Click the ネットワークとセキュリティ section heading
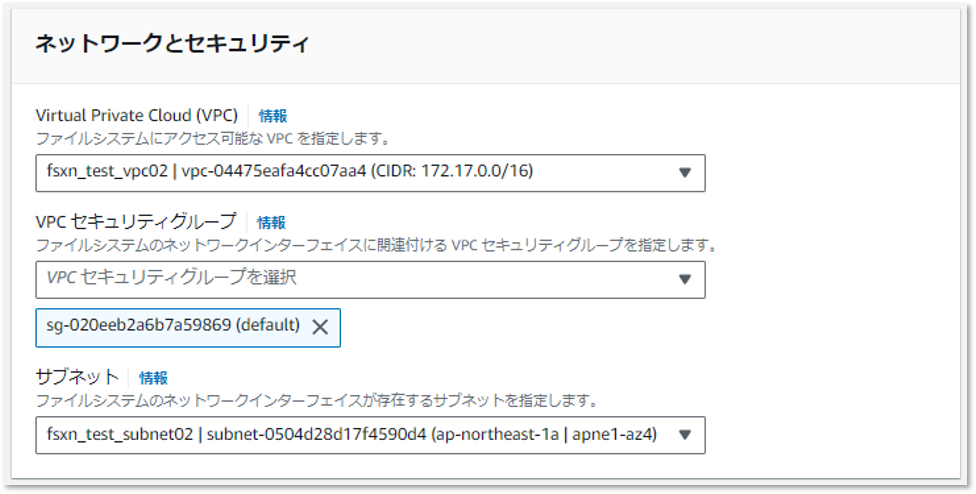The width and height of the screenshot is (976, 494). tap(172, 44)
